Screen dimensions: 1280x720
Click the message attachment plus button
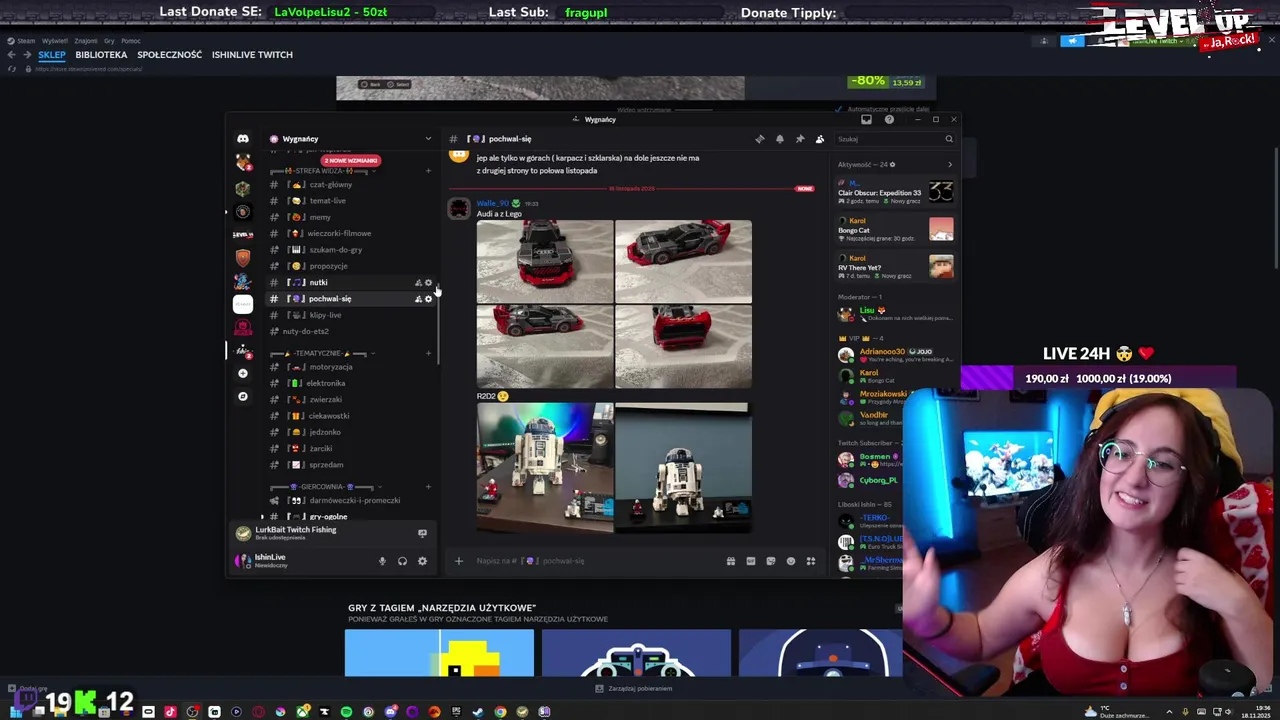459,561
